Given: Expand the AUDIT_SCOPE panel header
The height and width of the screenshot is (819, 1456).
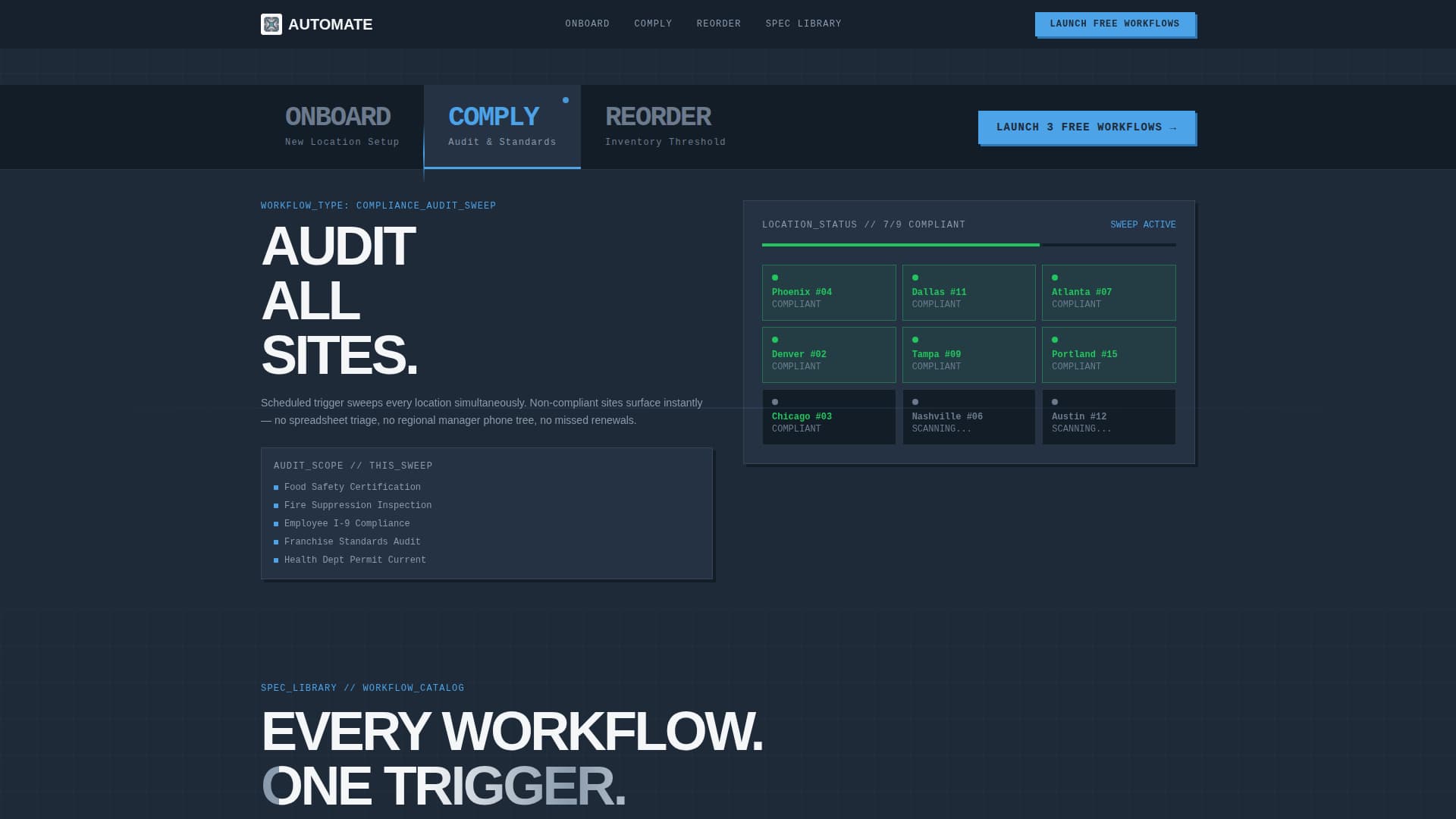Looking at the screenshot, I should point(353,465).
